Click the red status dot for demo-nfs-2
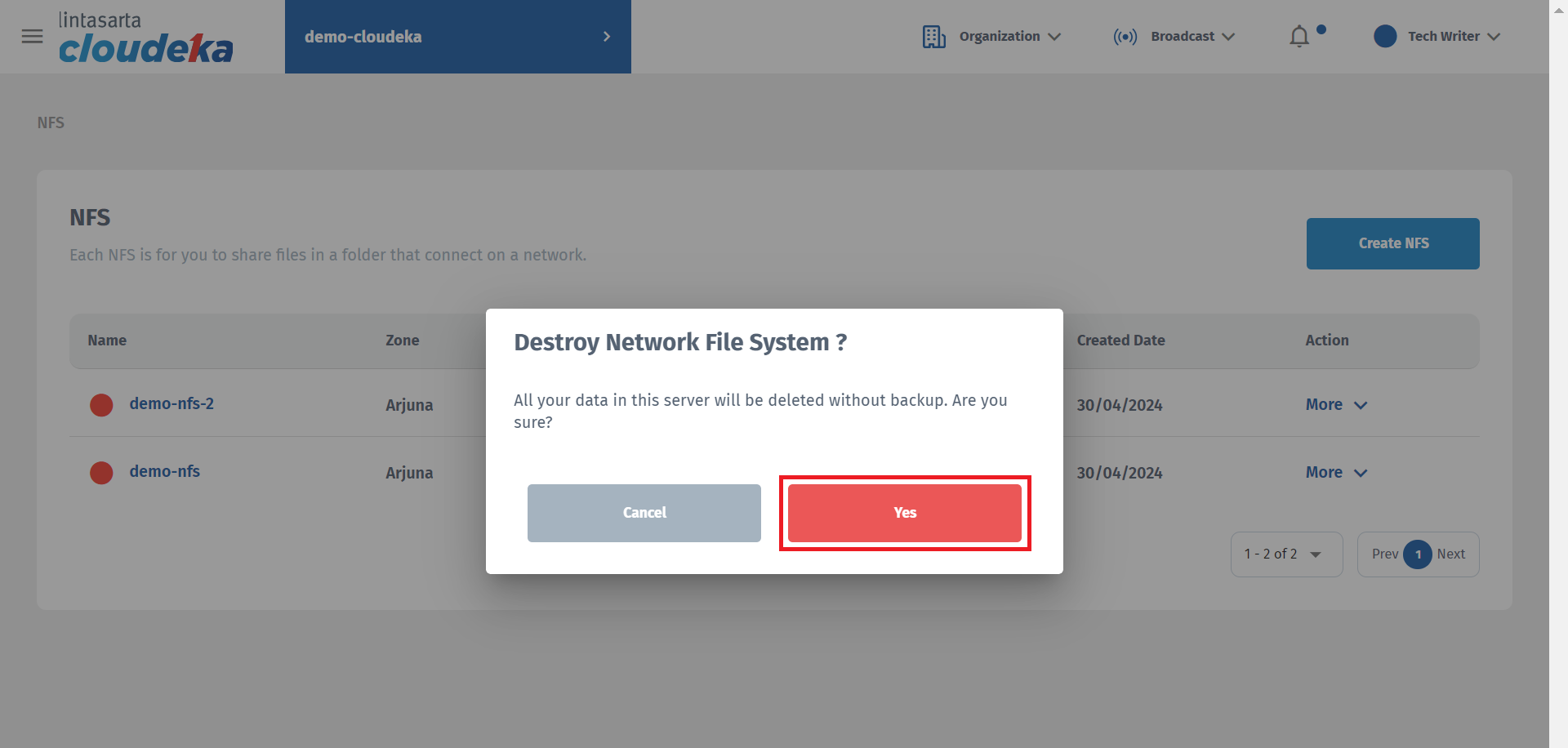This screenshot has width=1568, height=748. pos(101,405)
